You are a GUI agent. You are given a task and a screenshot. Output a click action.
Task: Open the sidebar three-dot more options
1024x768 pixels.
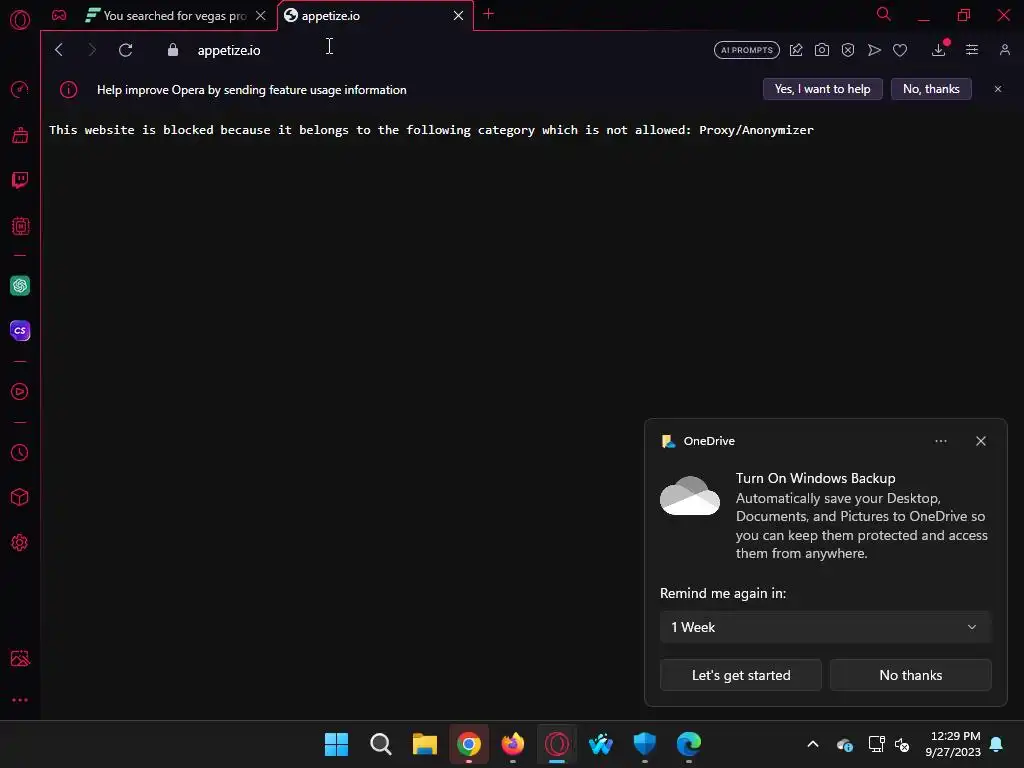[x=20, y=700]
